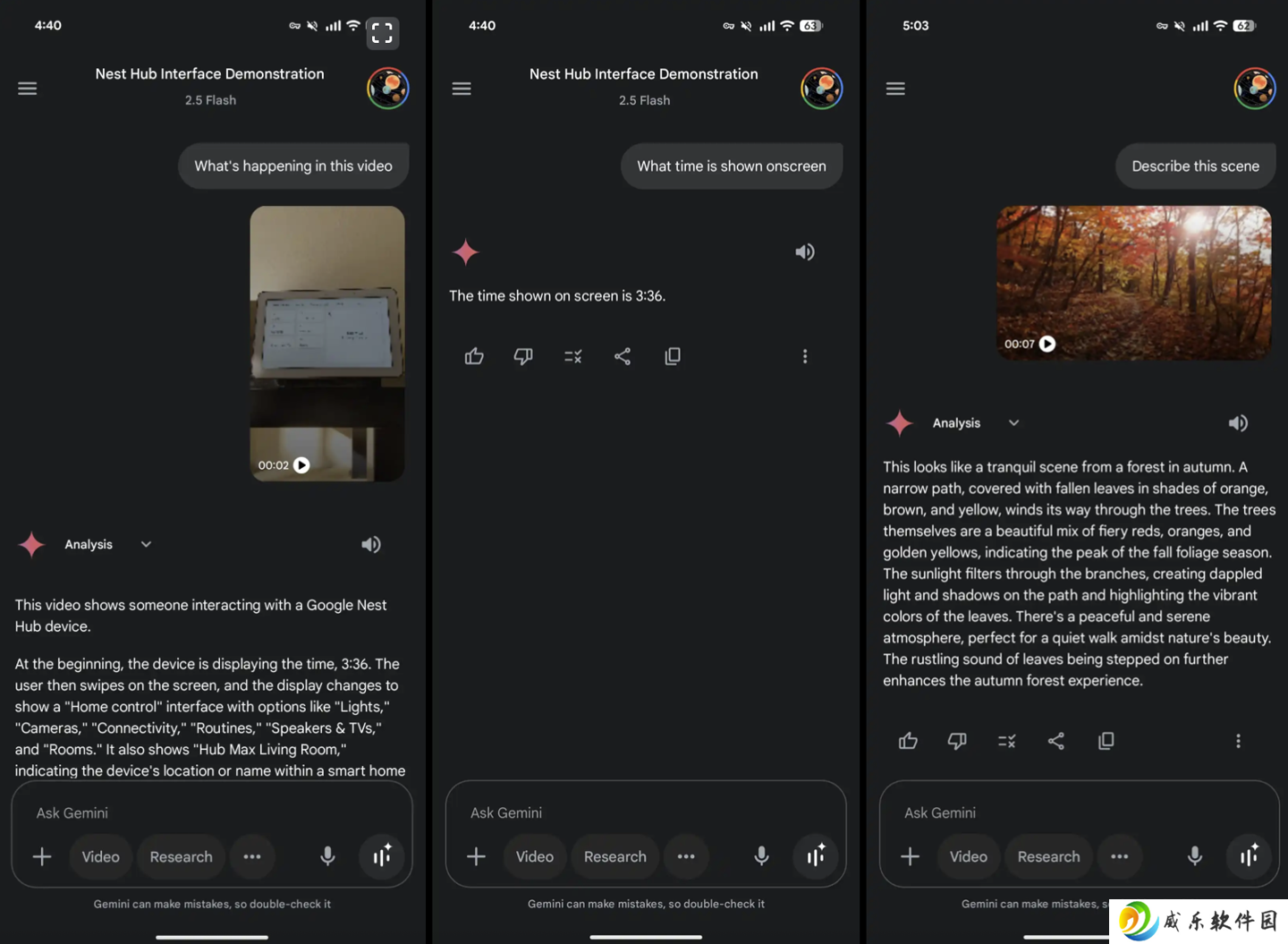Screen dimensions: 1288x944
Task: Modify response icon under 3:36 answer
Action: coord(573,356)
